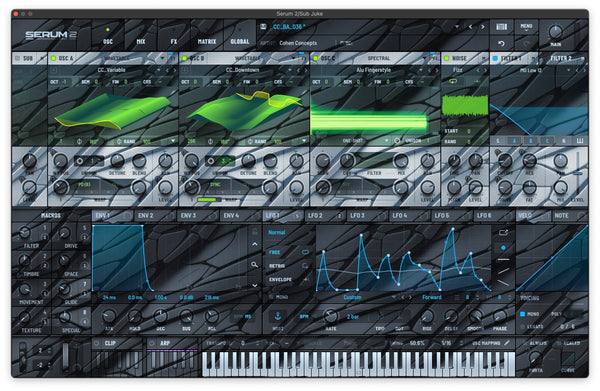Toggle the SUB oscillator on/off

tap(17, 58)
